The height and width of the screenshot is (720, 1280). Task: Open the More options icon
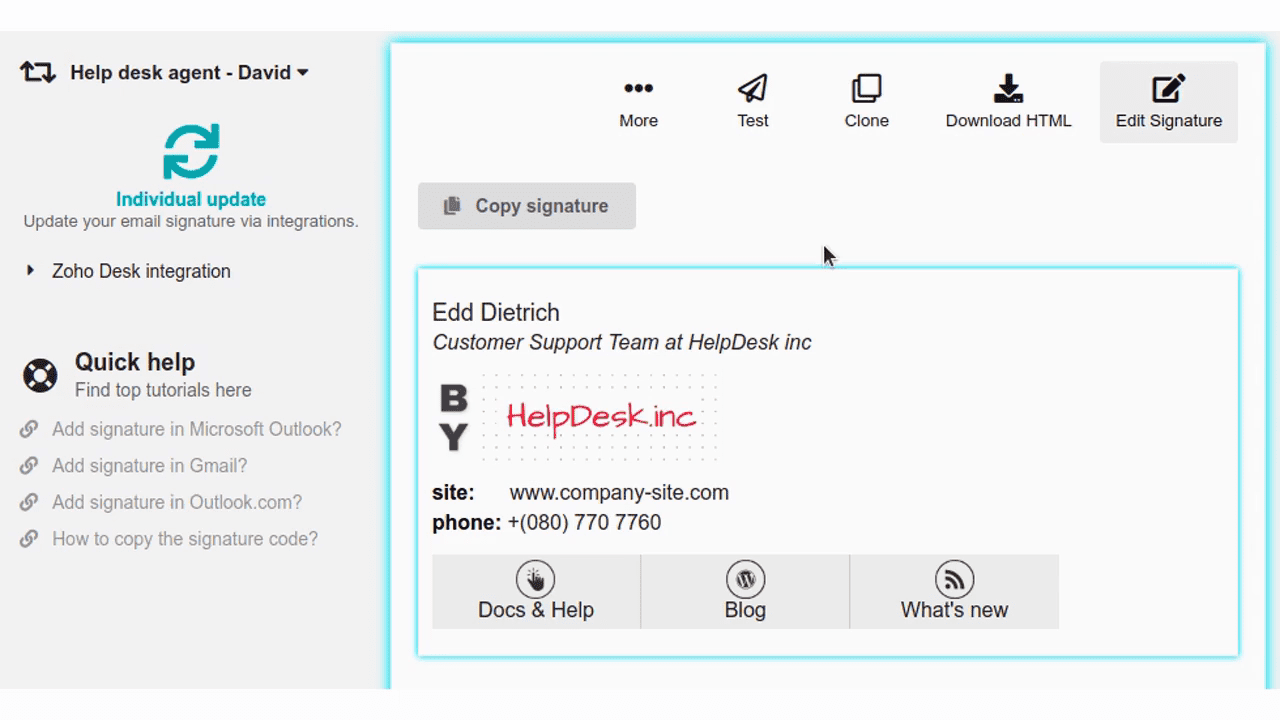click(638, 87)
